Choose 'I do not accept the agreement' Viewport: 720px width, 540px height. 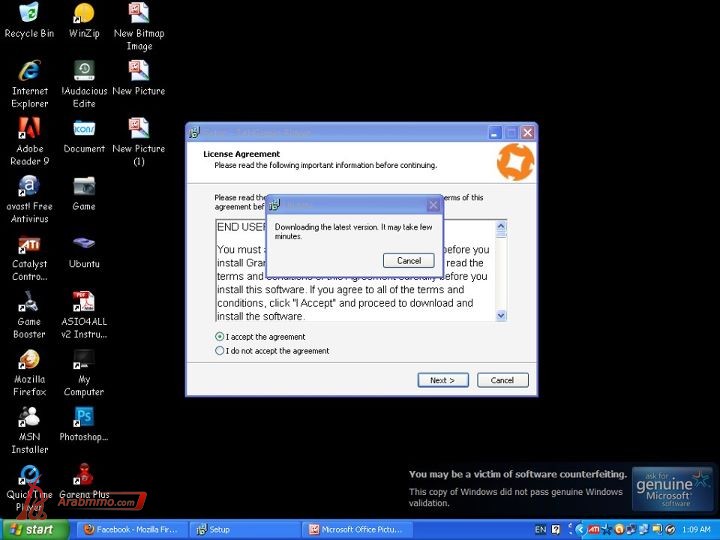pyautogui.click(x=220, y=351)
